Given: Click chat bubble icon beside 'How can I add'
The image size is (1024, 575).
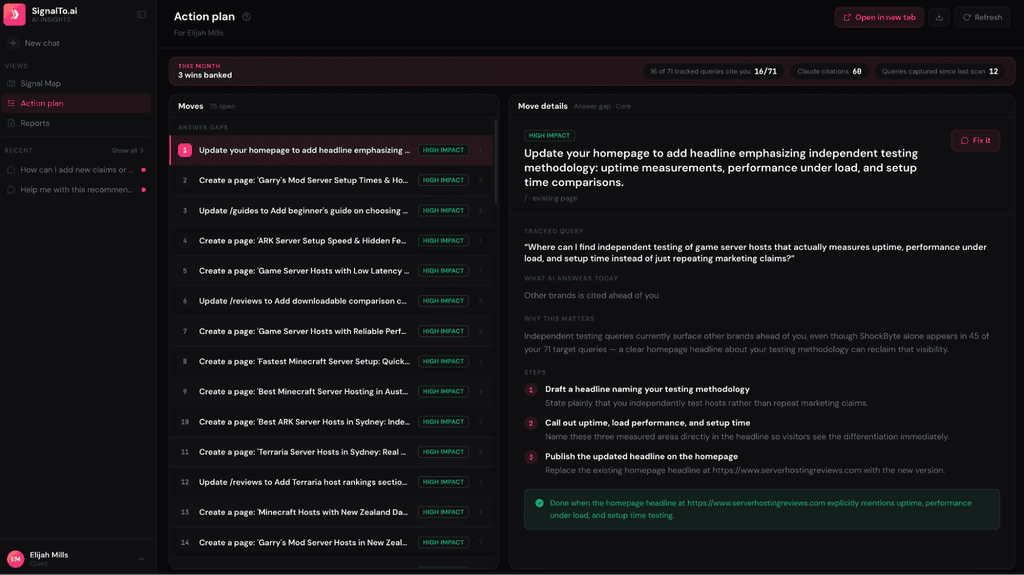Looking at the screenshot, I should (x=11, y=170).
